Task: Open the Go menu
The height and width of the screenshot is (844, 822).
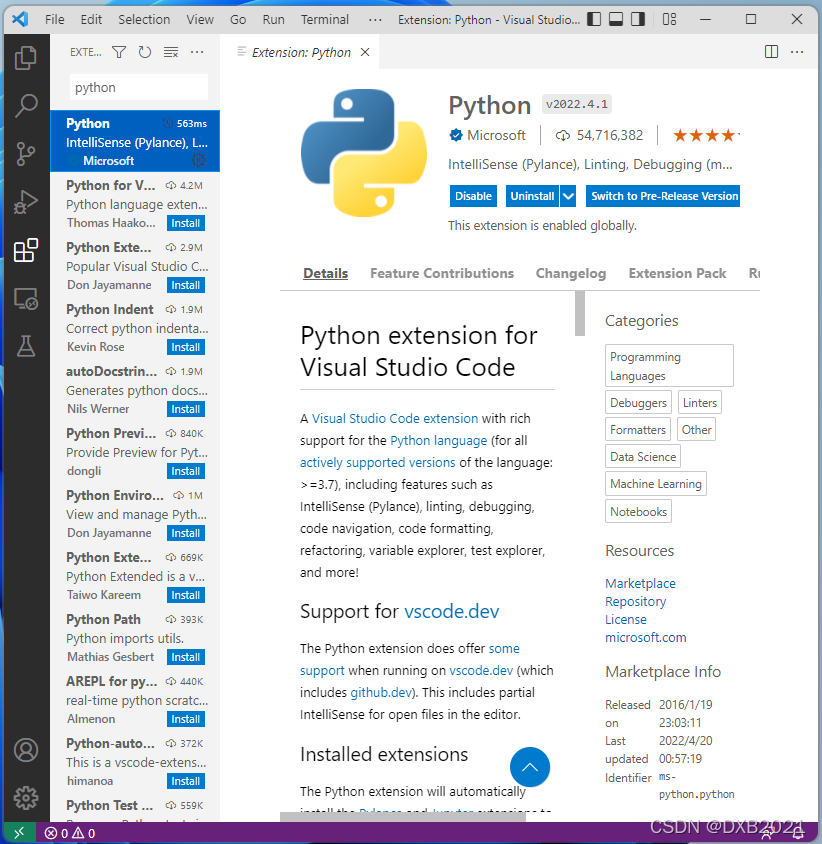Action: pyautogui.click(x=238, y=20)
